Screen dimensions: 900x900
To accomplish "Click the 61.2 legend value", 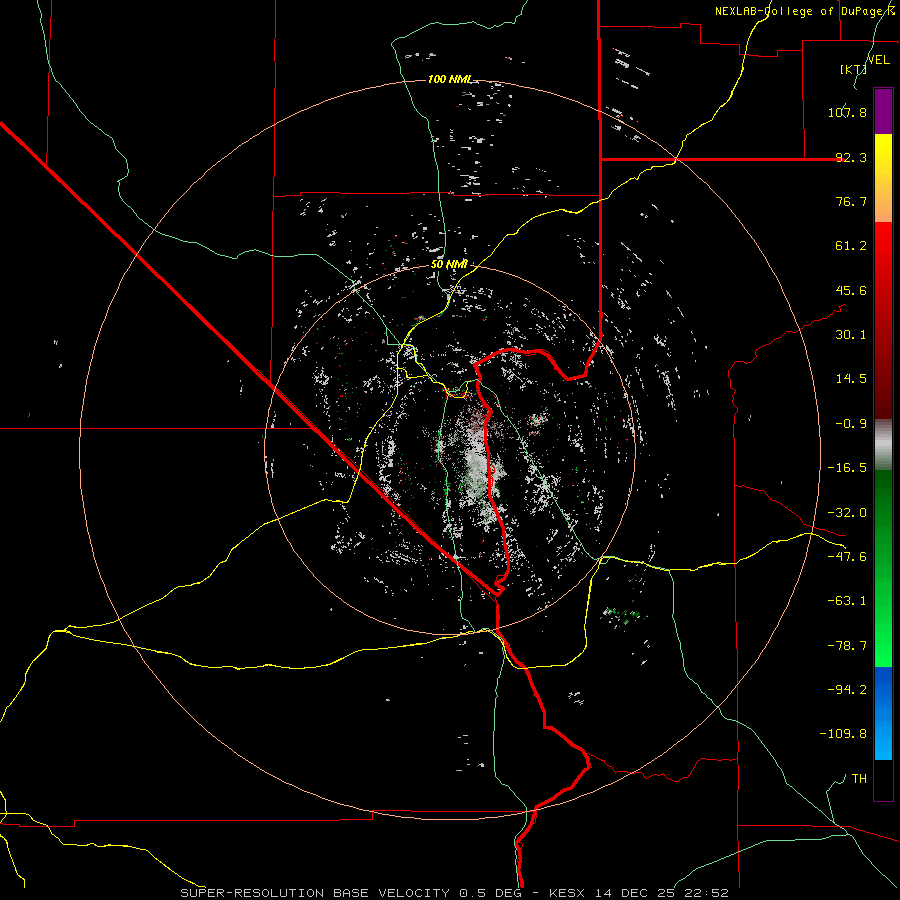I will click(851, 246).
